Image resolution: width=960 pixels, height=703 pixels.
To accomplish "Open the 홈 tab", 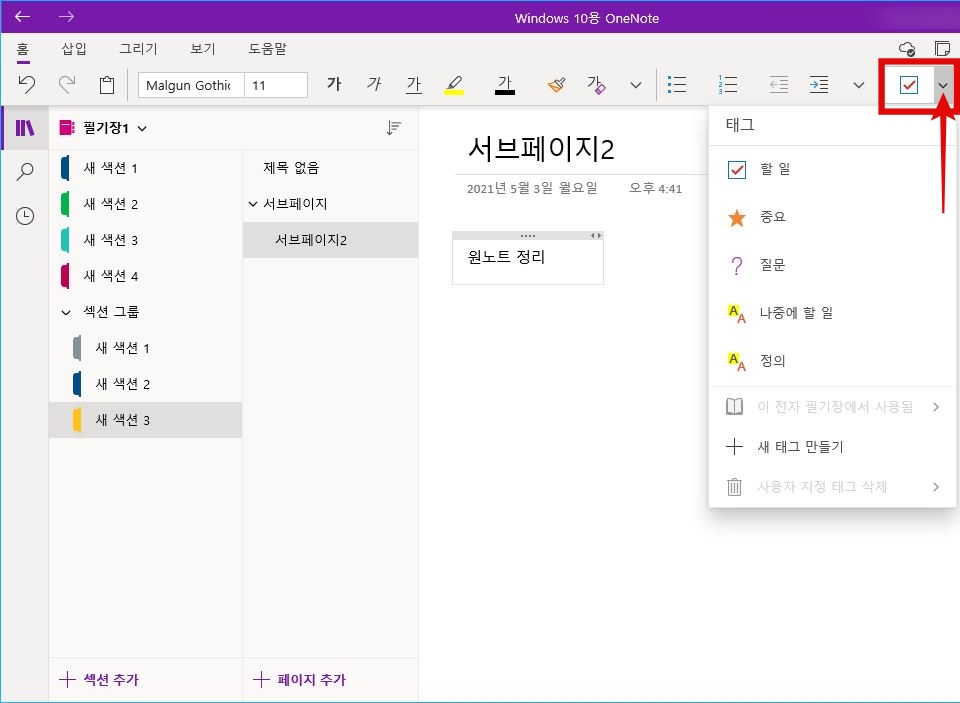I will pyautogui.click(x=23, y=49).
